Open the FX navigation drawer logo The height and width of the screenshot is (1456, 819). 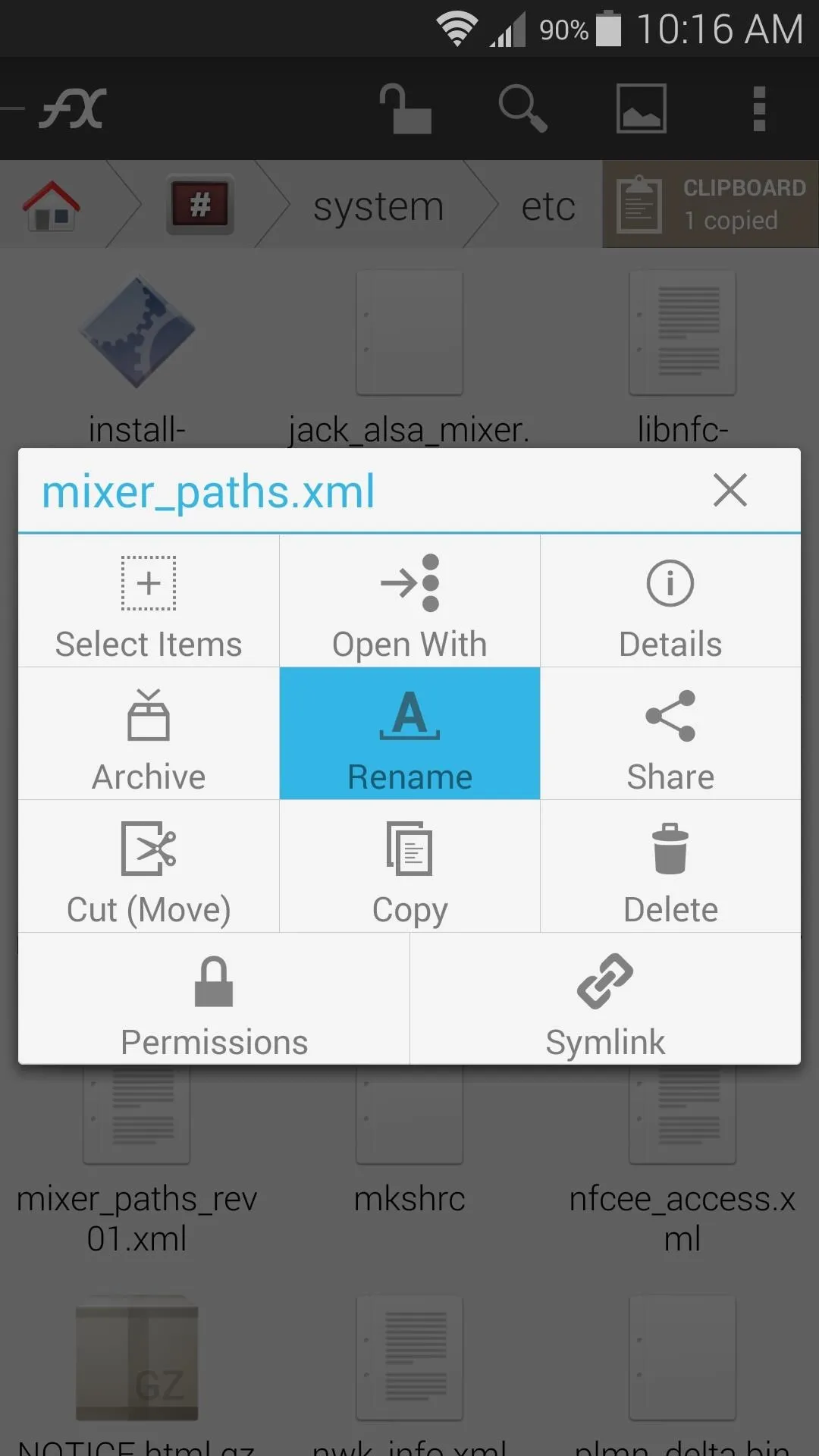point(72,108)
